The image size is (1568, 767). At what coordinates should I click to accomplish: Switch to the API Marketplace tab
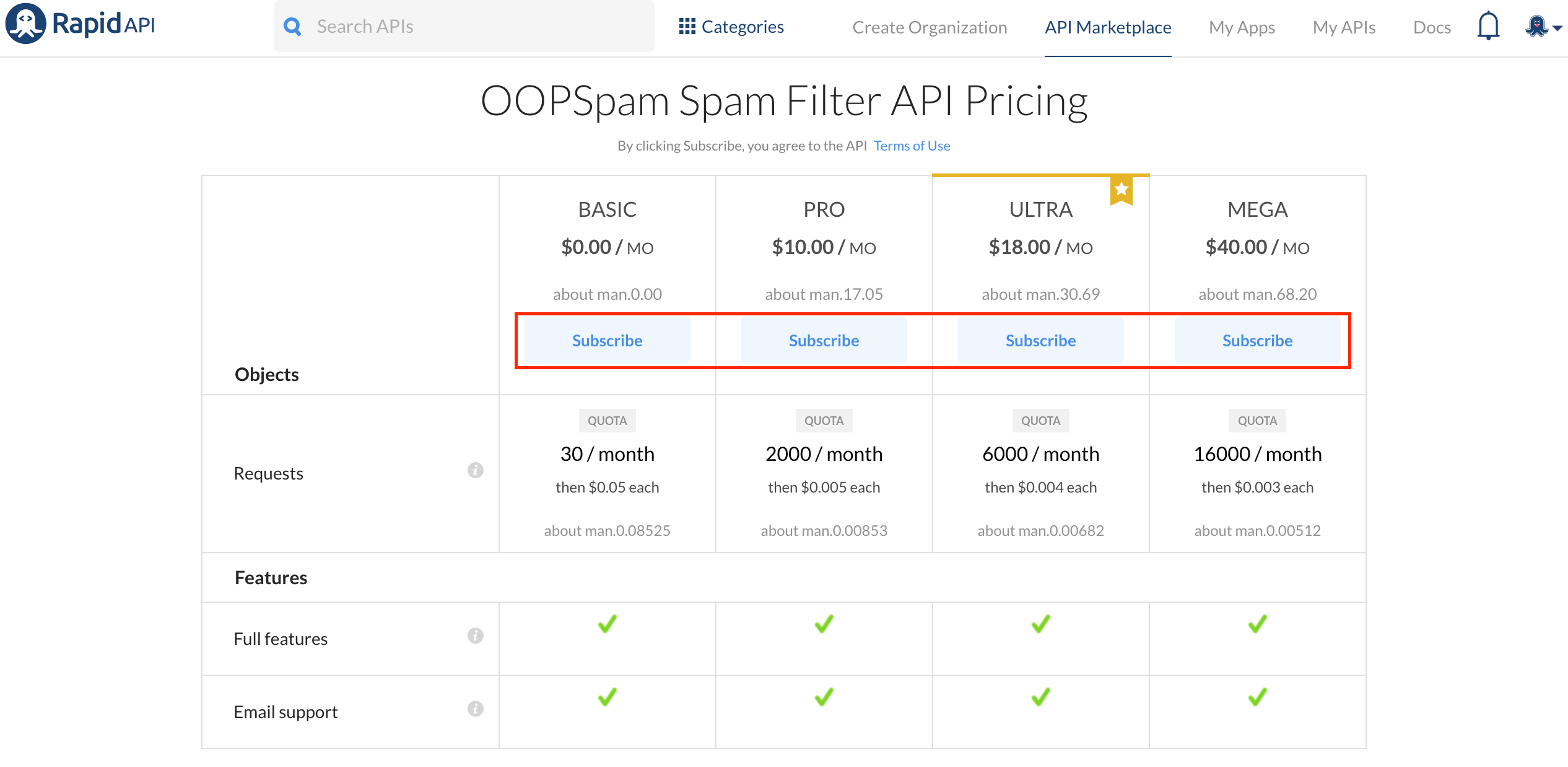point(1108,27)
